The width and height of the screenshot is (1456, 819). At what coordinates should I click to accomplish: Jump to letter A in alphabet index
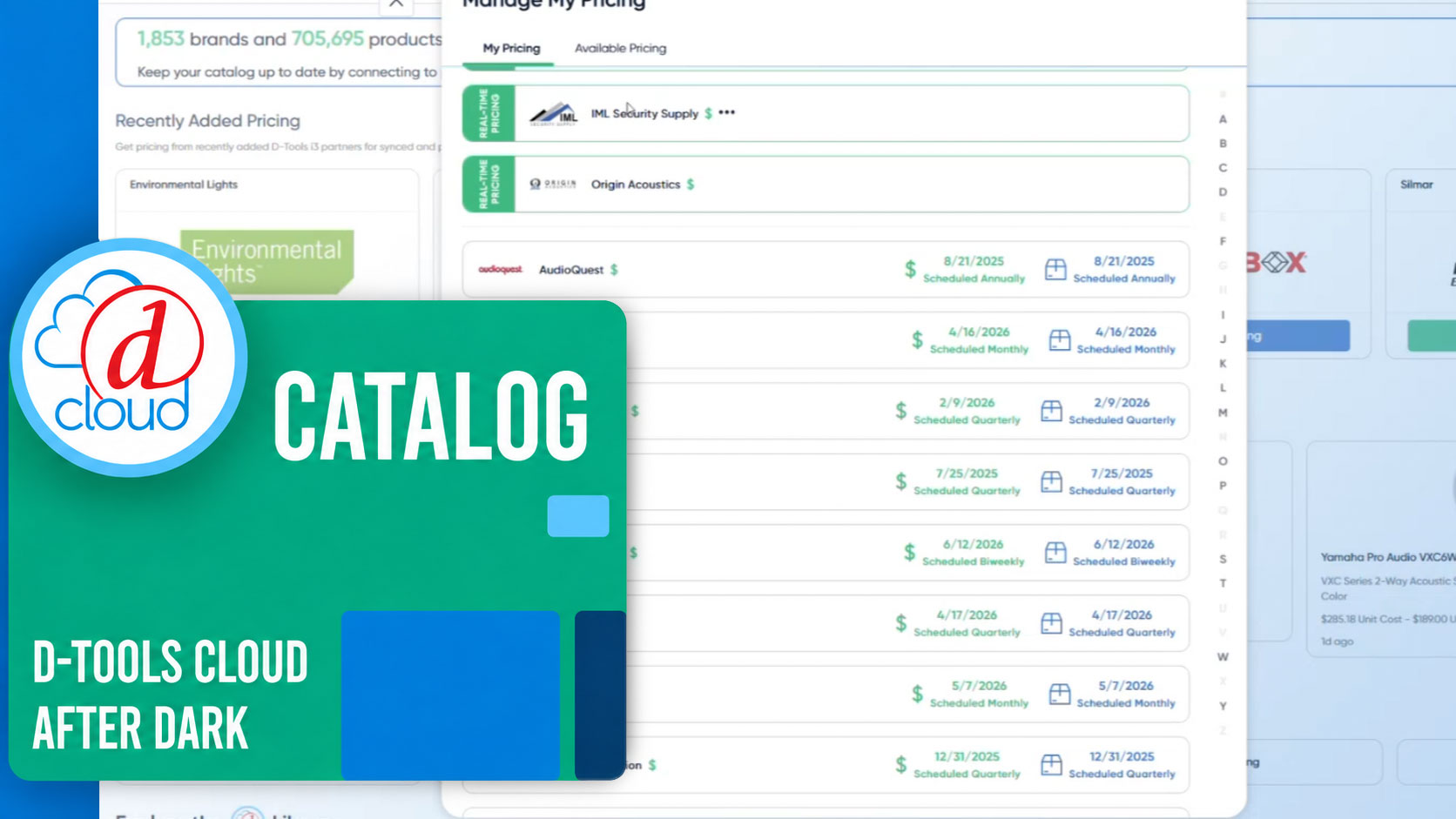(x=1223, y=119)
